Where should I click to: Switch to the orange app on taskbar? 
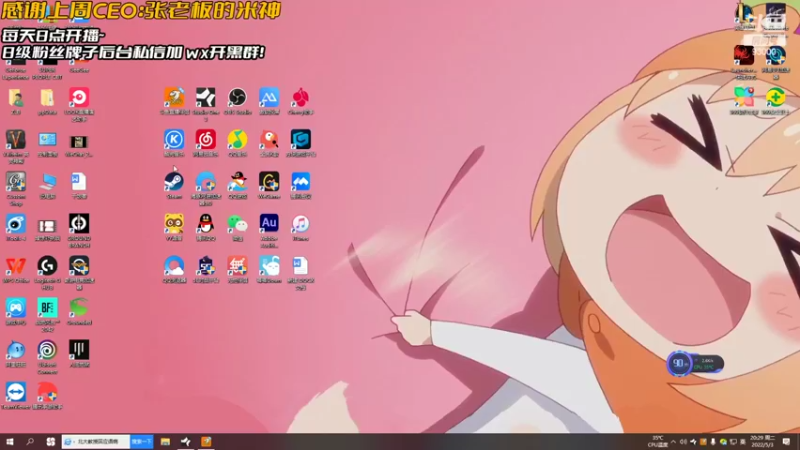tap(206, 442)
